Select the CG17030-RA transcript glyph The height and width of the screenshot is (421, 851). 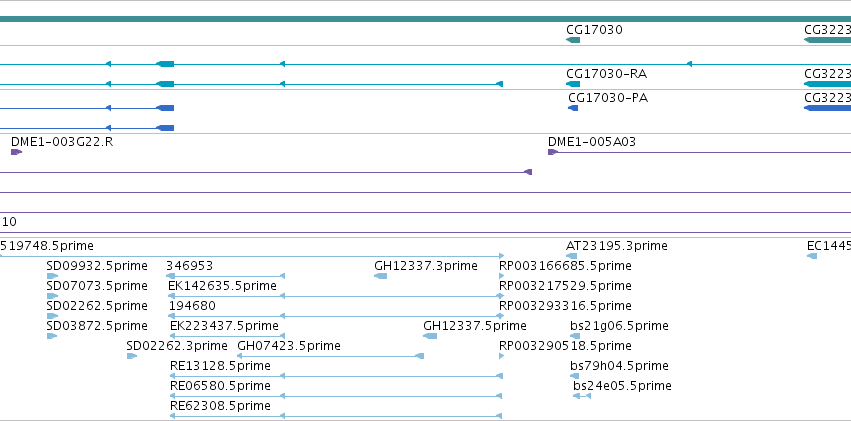pos(573,84)
